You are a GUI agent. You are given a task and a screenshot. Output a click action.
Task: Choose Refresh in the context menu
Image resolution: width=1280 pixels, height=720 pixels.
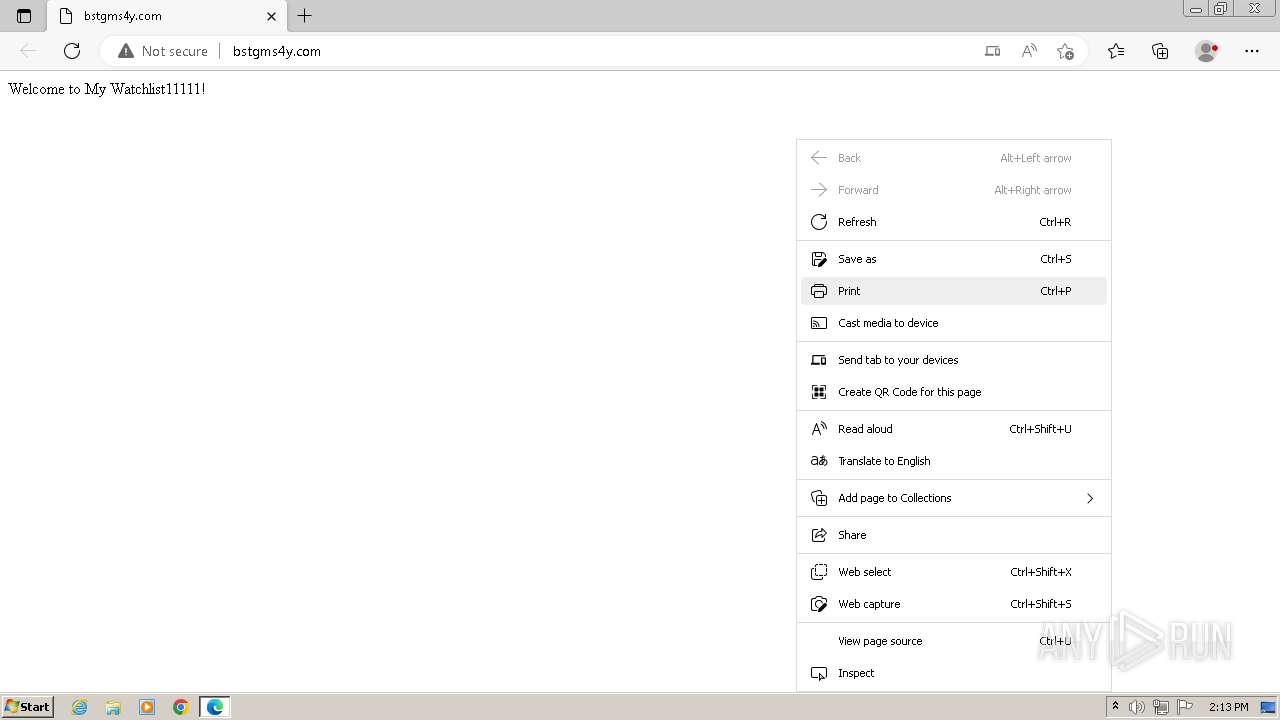(954, 222)
